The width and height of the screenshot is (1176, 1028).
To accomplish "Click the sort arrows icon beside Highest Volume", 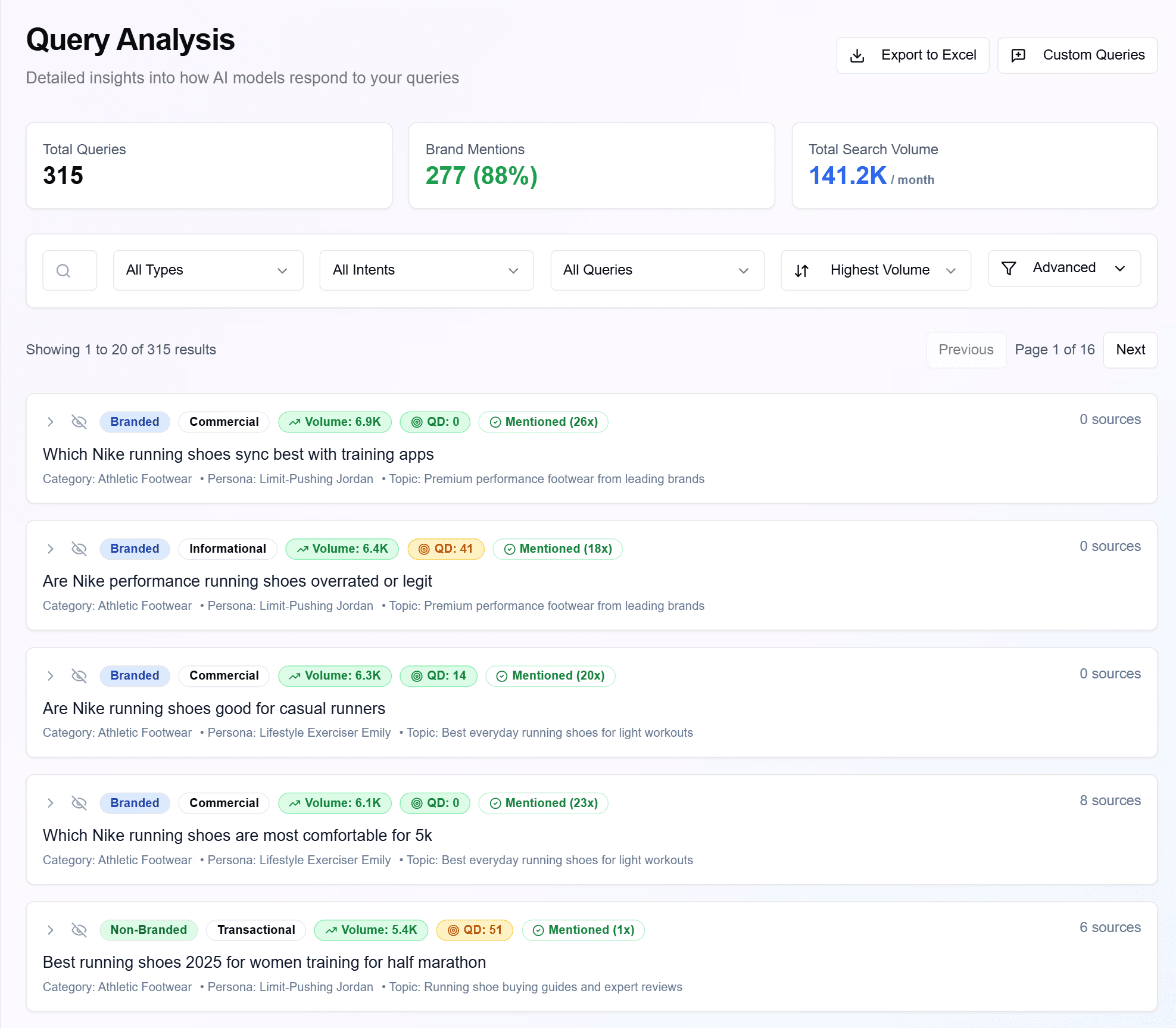I will click(801, 270).
